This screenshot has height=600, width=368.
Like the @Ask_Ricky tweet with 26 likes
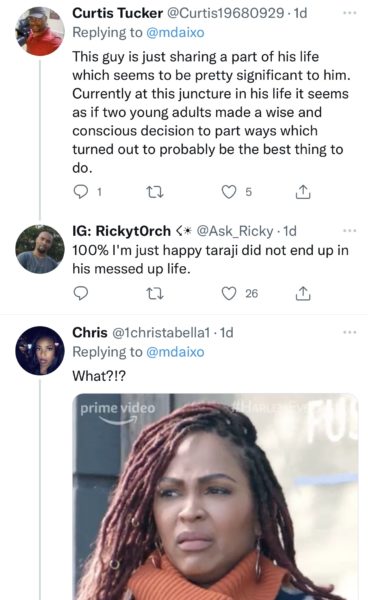(x=229, y=293)
